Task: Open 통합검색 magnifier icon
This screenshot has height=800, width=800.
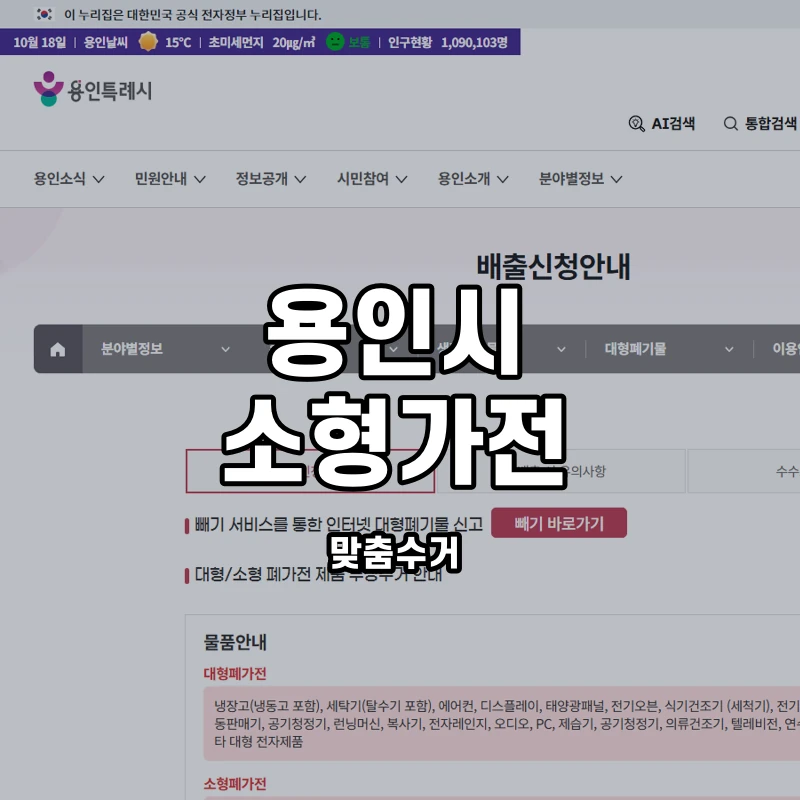Action: (x=731, y=123)
